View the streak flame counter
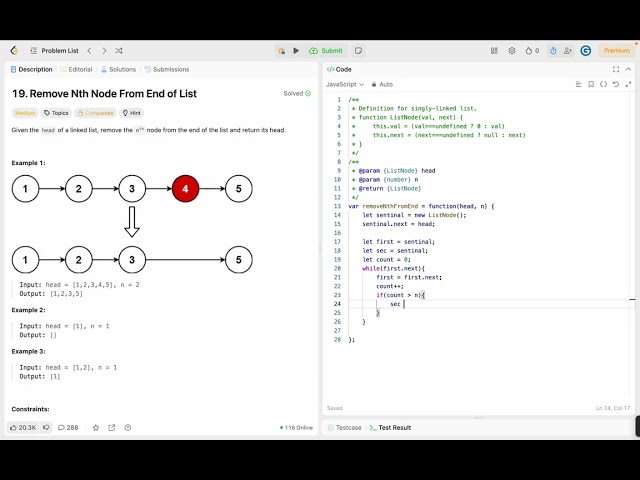 point(532,51)
